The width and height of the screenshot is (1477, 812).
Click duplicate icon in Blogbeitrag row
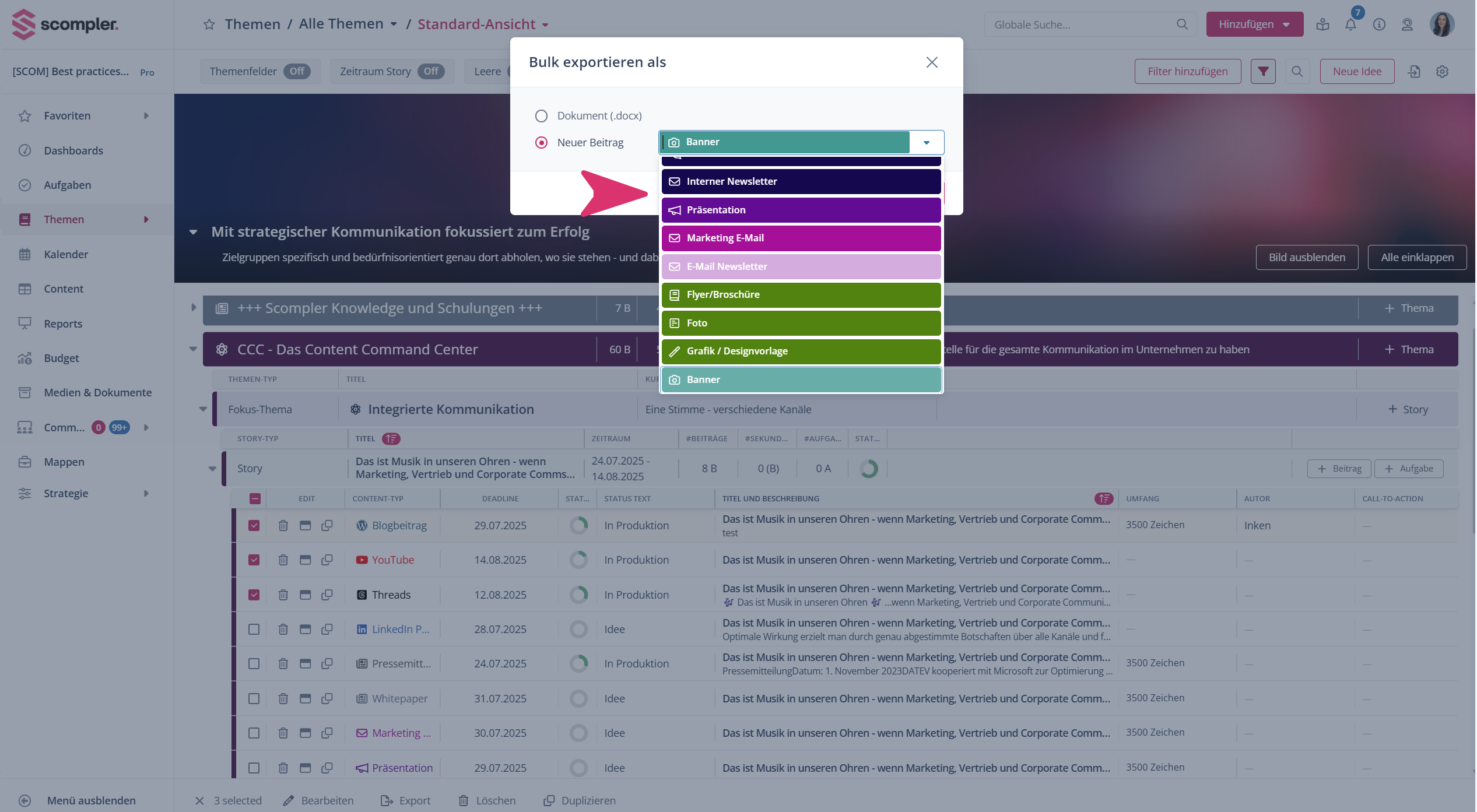pos(327,525)
